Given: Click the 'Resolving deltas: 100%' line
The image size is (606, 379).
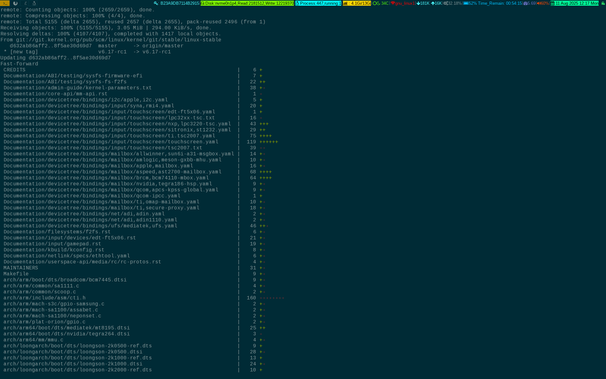Looking at the screenshot, I should (111, 34).
